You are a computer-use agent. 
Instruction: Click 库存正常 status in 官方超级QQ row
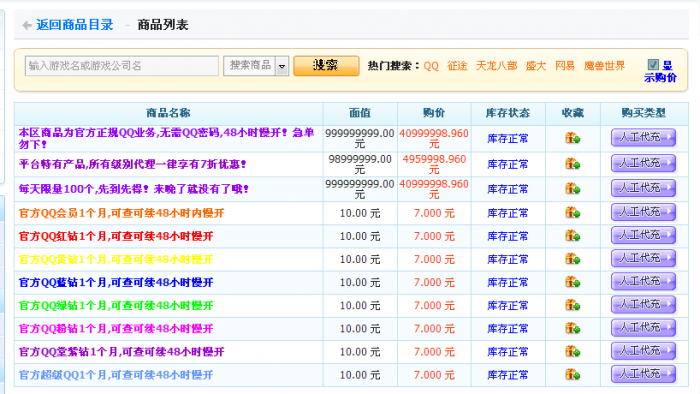(508, 375)
